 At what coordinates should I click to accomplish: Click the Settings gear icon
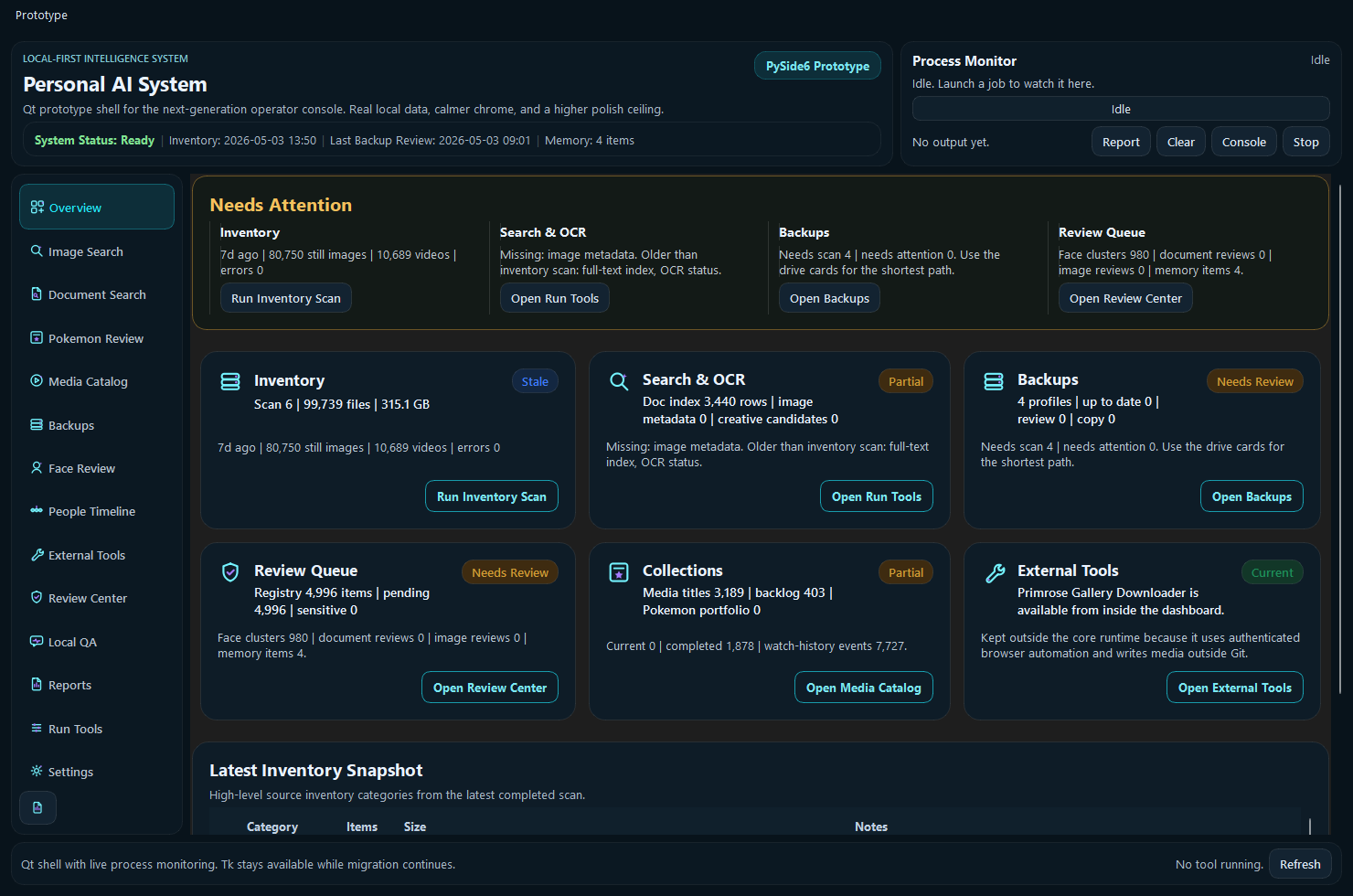tap(37, 772)
